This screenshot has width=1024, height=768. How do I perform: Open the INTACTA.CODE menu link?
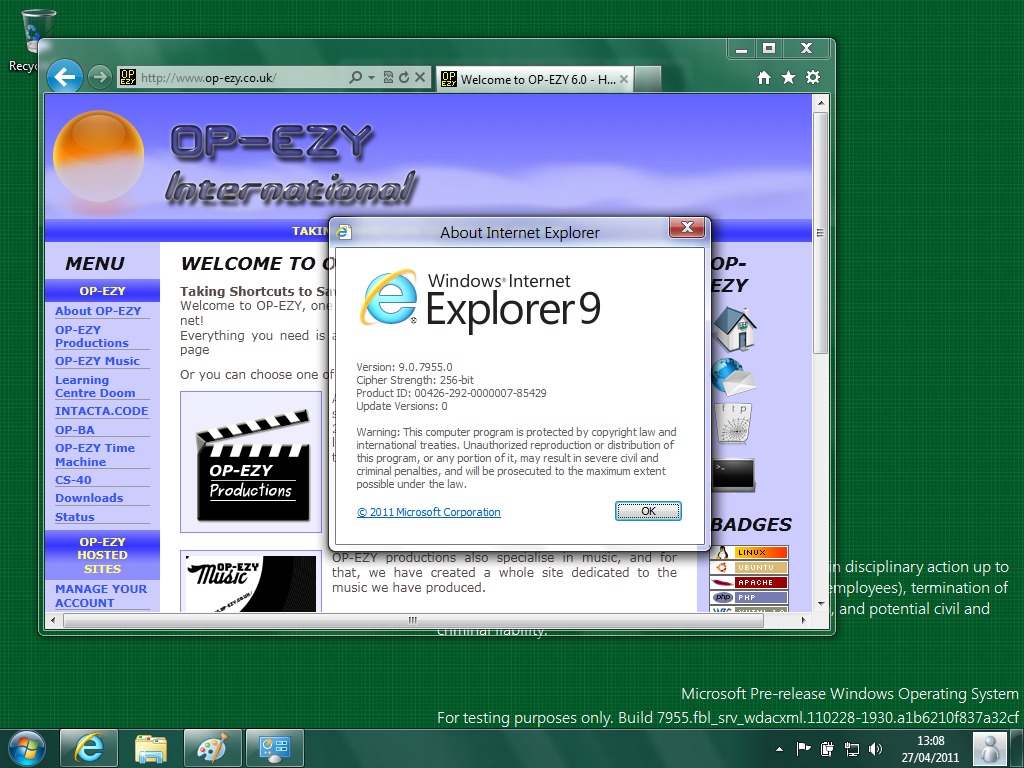pyautogui.click(x=101, y=411)
